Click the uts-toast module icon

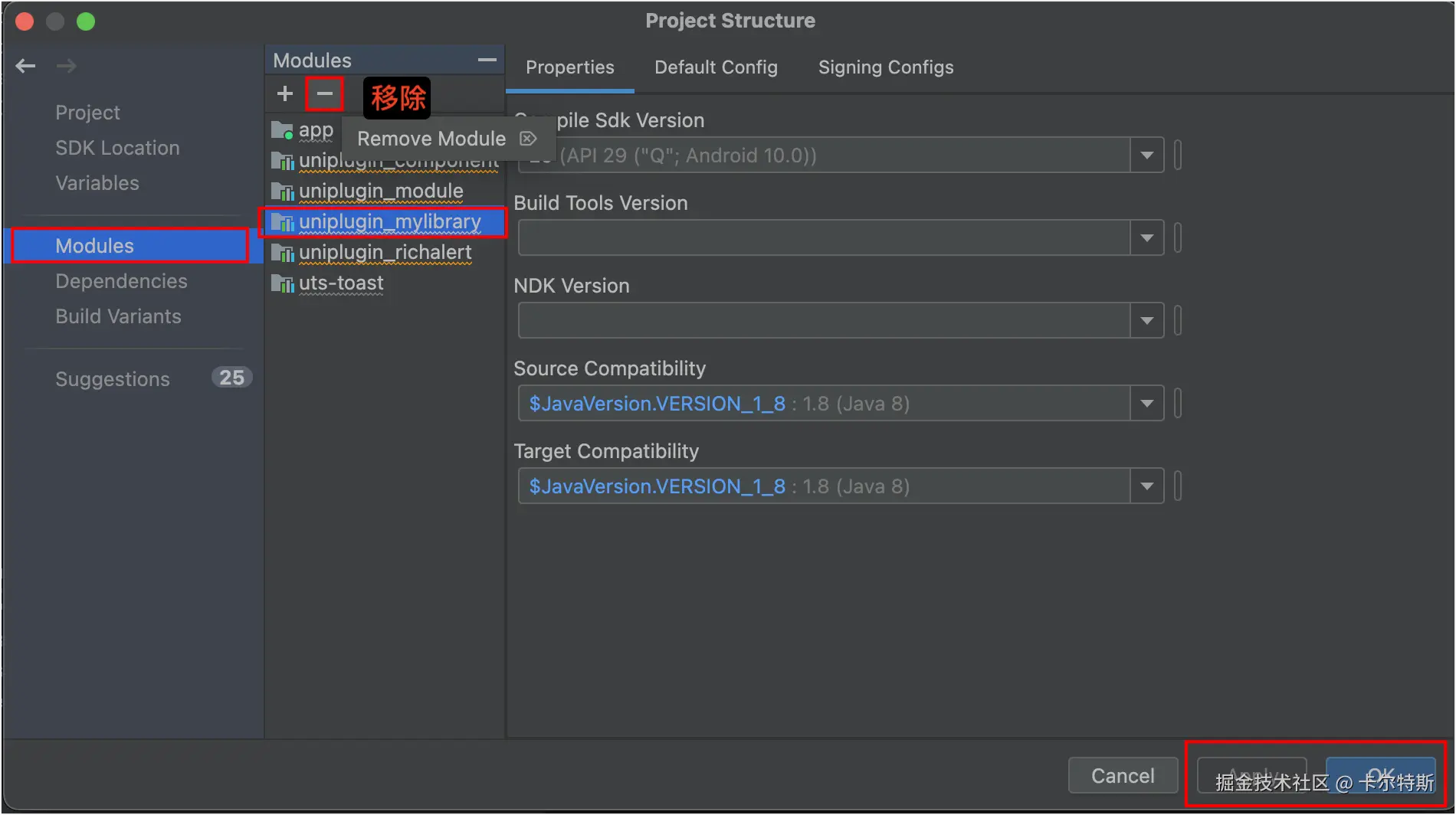pos(282,283)
